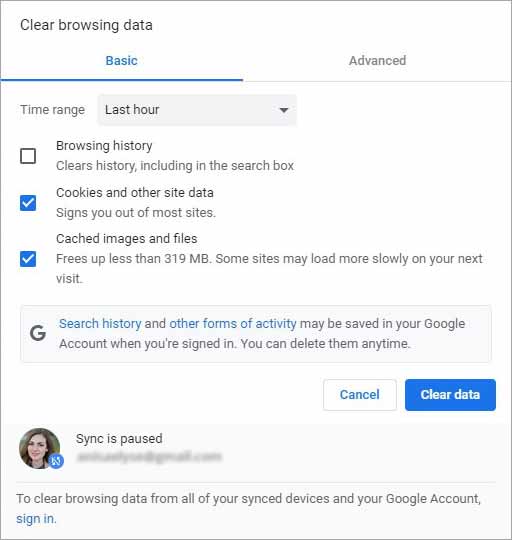Click the dropdown arrow beside Last hour

click(284, 111)
